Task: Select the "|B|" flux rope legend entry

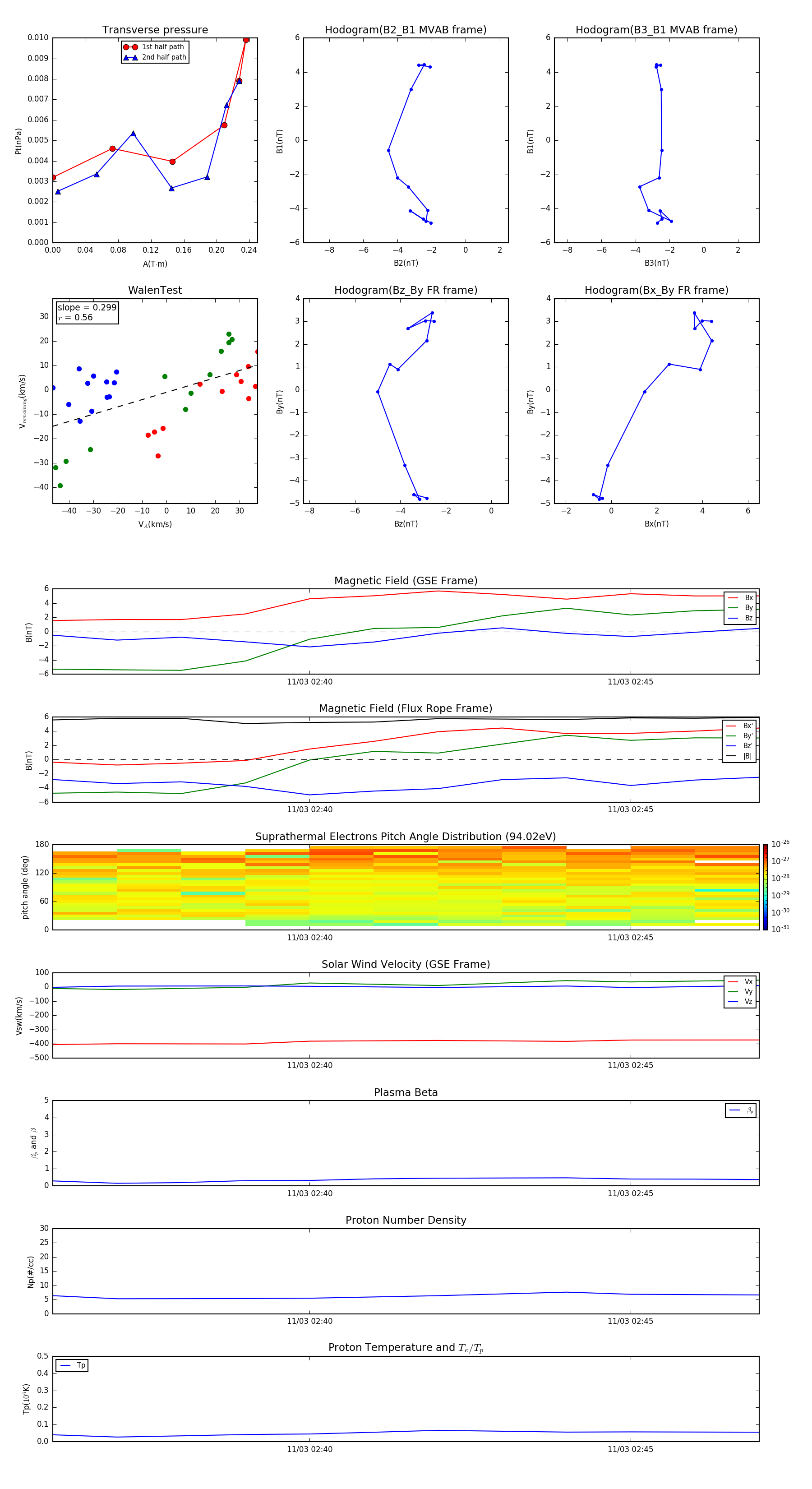Action: (739, 756)
